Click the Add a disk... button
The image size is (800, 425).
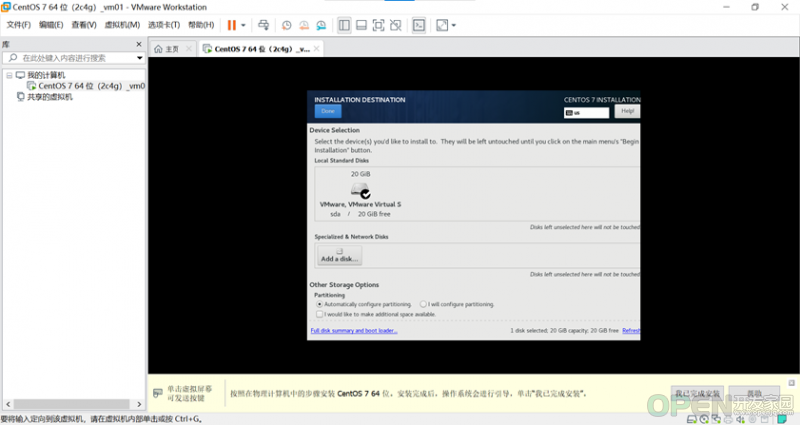340,255
